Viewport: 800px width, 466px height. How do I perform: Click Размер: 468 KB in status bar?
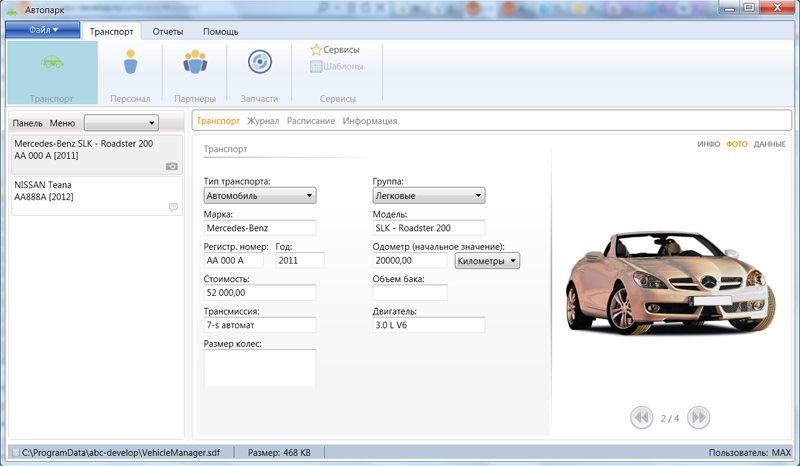click(279, 453)
